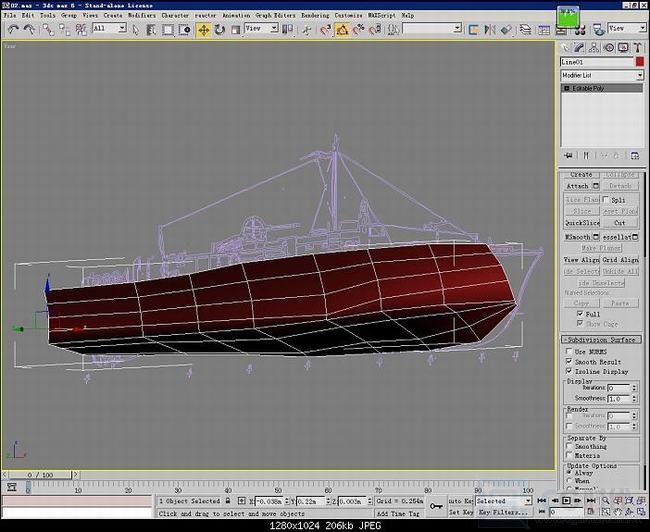Uncheck the Smooth Result checkbox
This screenshot has height=532, width=650.
click(569, 361)
